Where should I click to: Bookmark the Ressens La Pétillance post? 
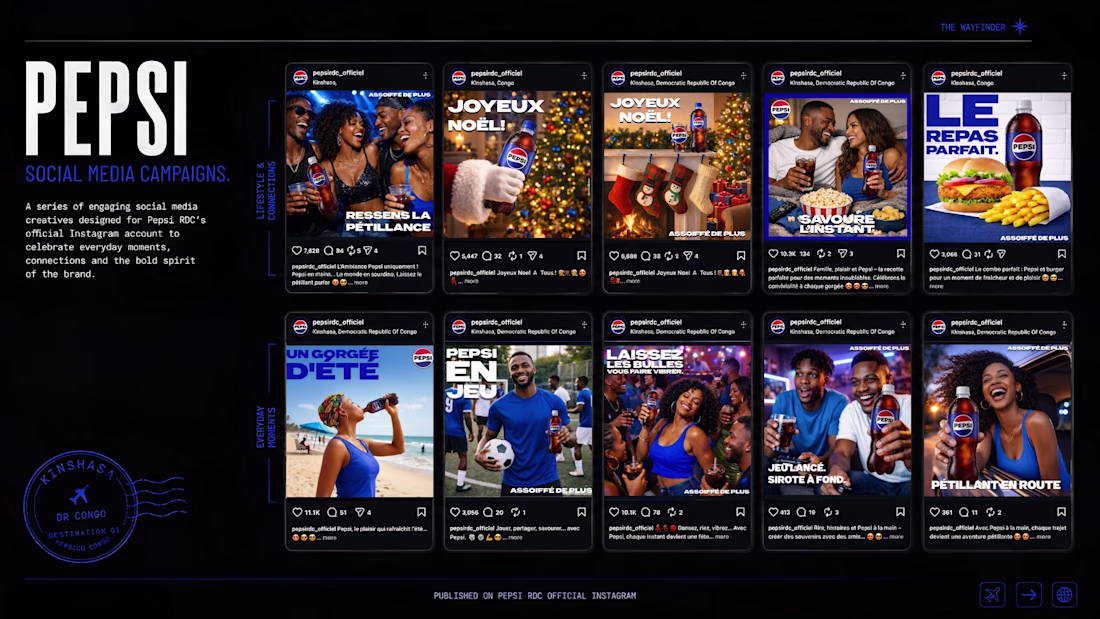pos(422,251)
